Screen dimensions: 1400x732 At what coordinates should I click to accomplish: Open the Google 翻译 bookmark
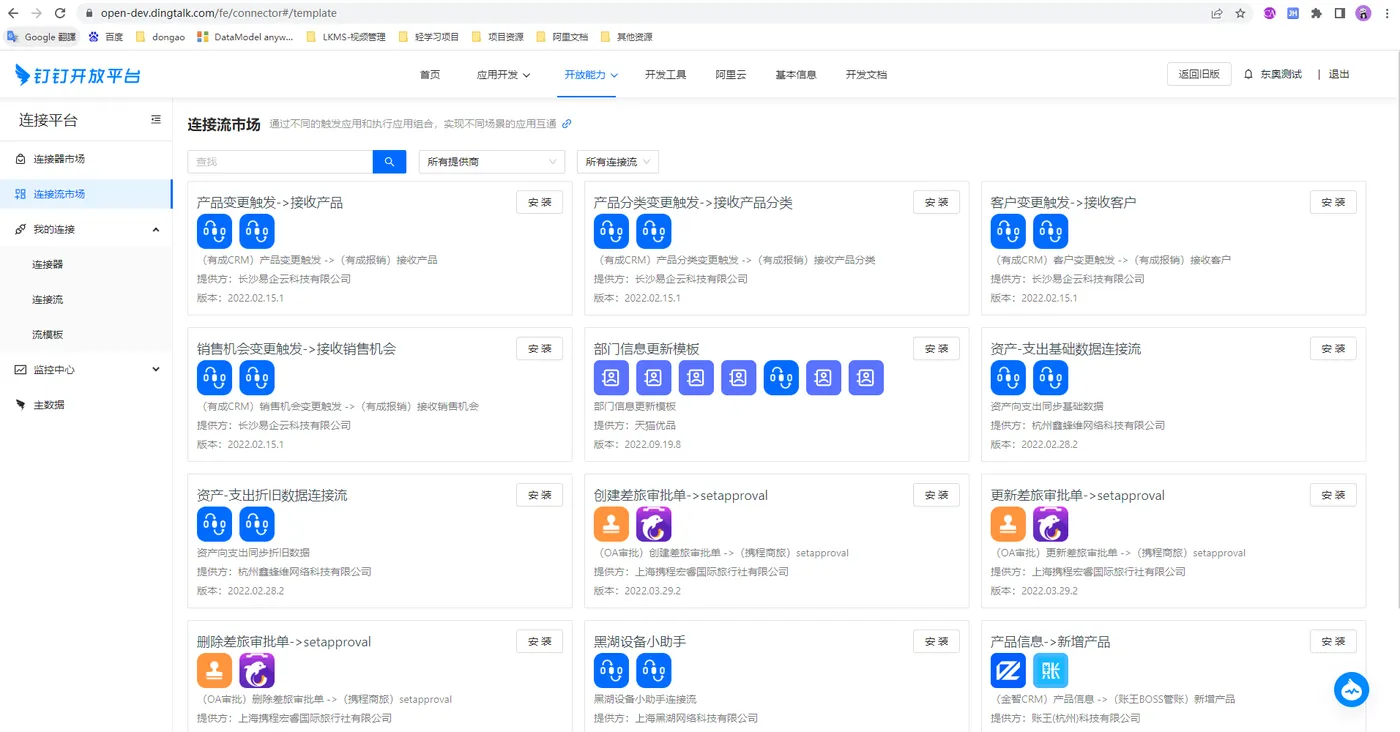point(41,37)
